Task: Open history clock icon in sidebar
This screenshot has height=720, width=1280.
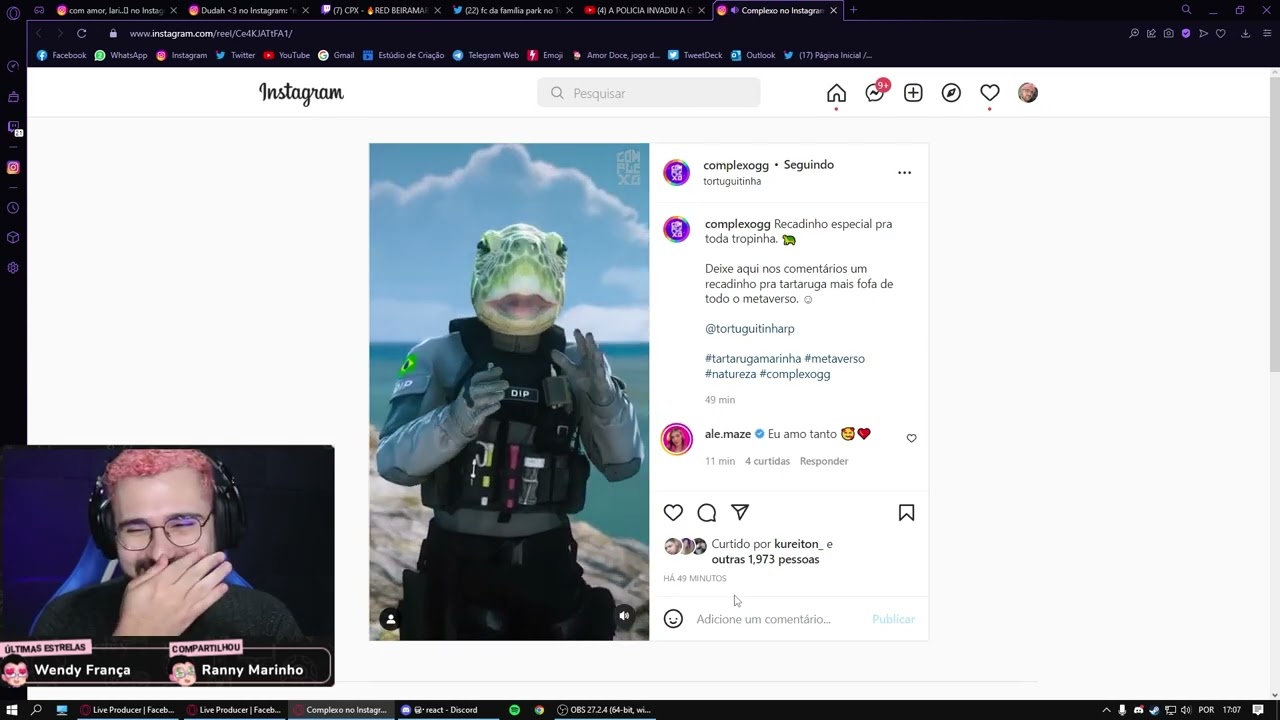Action: 13,208
